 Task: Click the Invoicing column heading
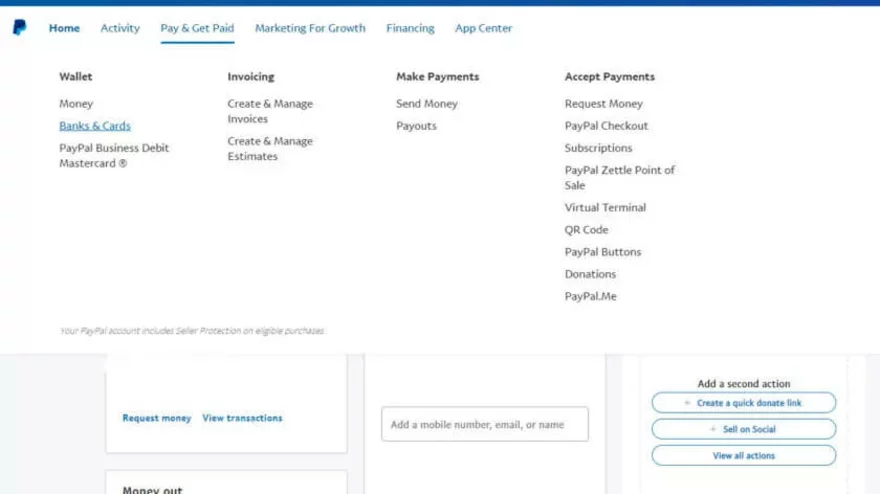251,77
